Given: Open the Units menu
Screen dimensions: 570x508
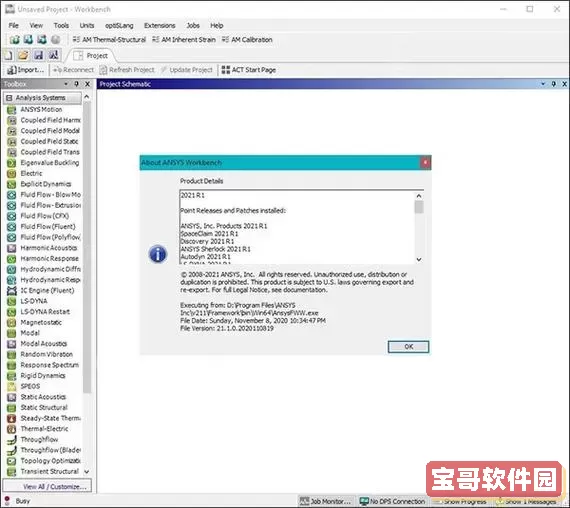Looking at the screenshot, I should (x=87, y=25).
